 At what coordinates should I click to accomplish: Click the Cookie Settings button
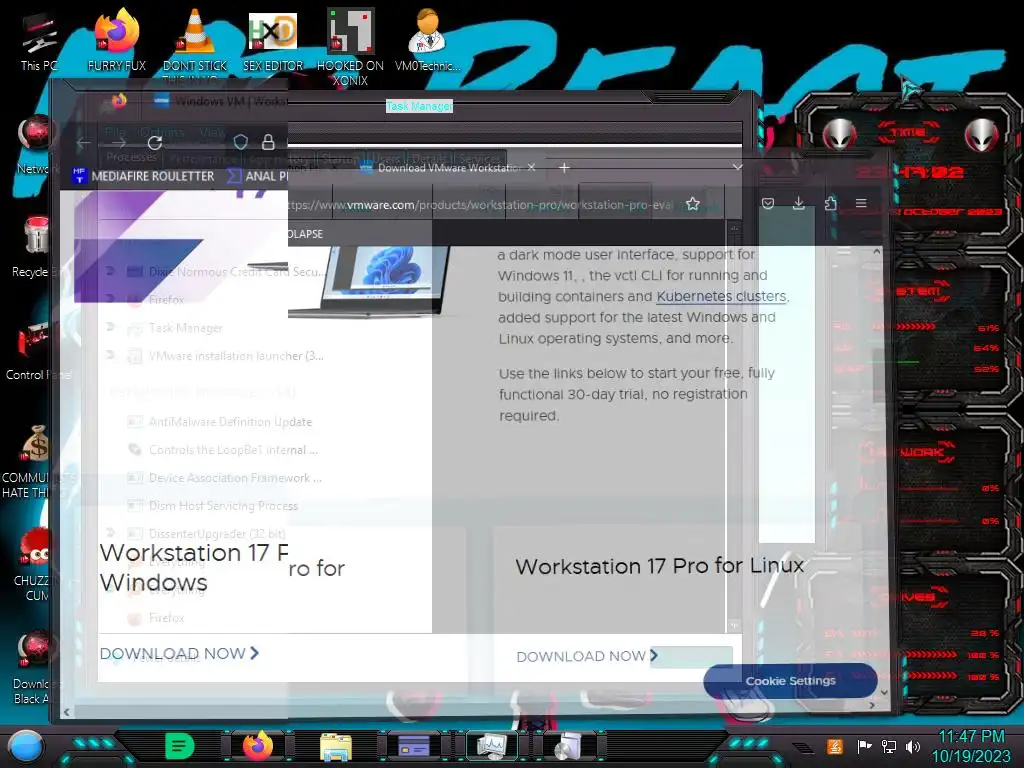coord(790,680)
